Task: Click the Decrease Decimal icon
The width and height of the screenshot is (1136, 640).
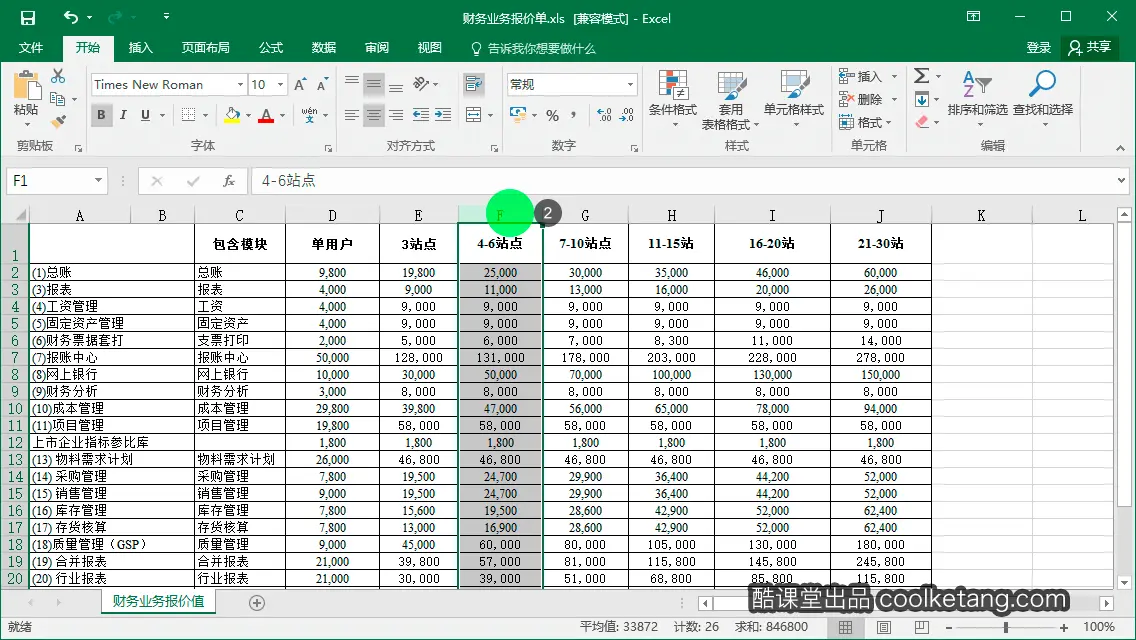Action: tap(627, 115)
